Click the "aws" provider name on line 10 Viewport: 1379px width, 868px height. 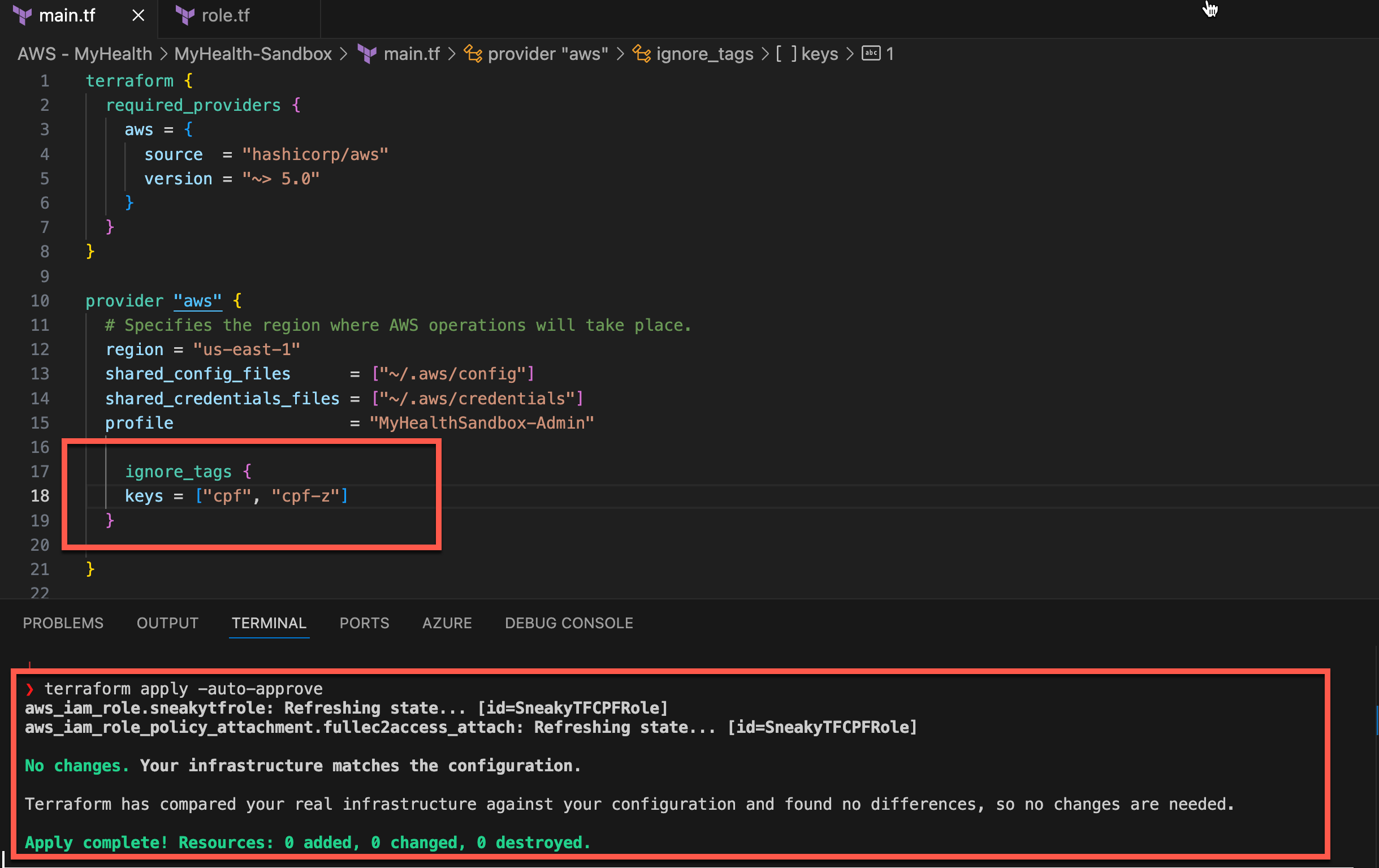(197, 301)
